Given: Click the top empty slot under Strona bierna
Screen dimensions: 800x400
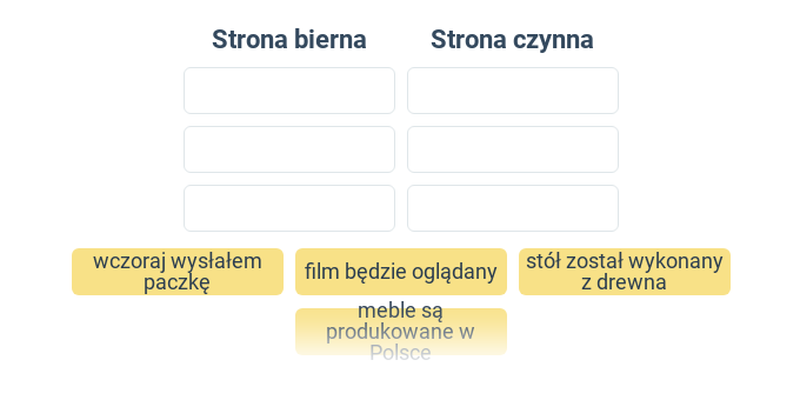Looking at the screenshot, I should (x=289, y=90).
